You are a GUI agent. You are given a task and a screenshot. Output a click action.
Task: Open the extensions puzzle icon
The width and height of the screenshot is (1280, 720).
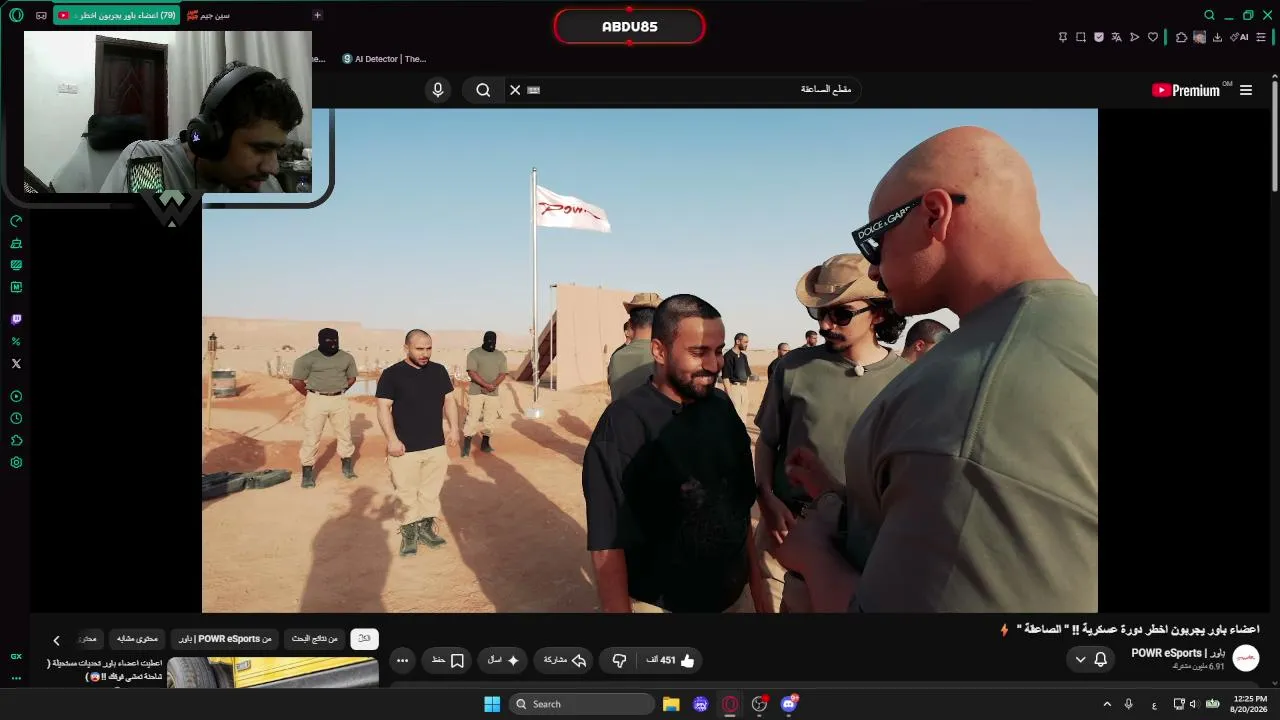coord(1181,37)
